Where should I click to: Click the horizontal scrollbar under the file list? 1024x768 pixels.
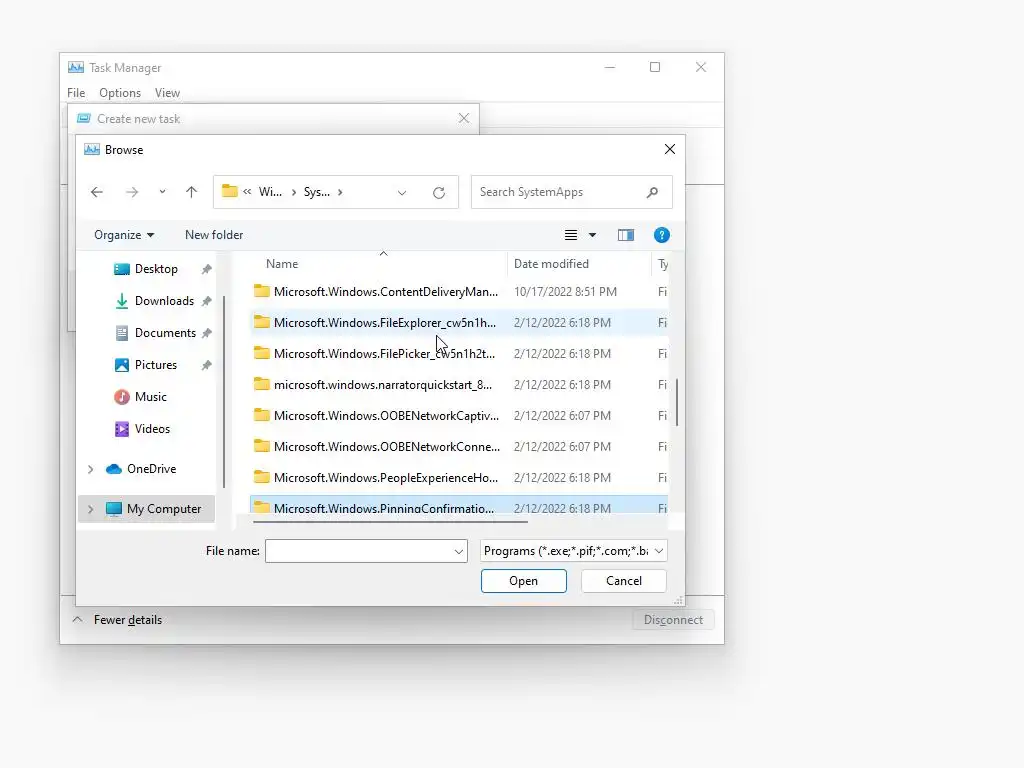pos(390,522)
